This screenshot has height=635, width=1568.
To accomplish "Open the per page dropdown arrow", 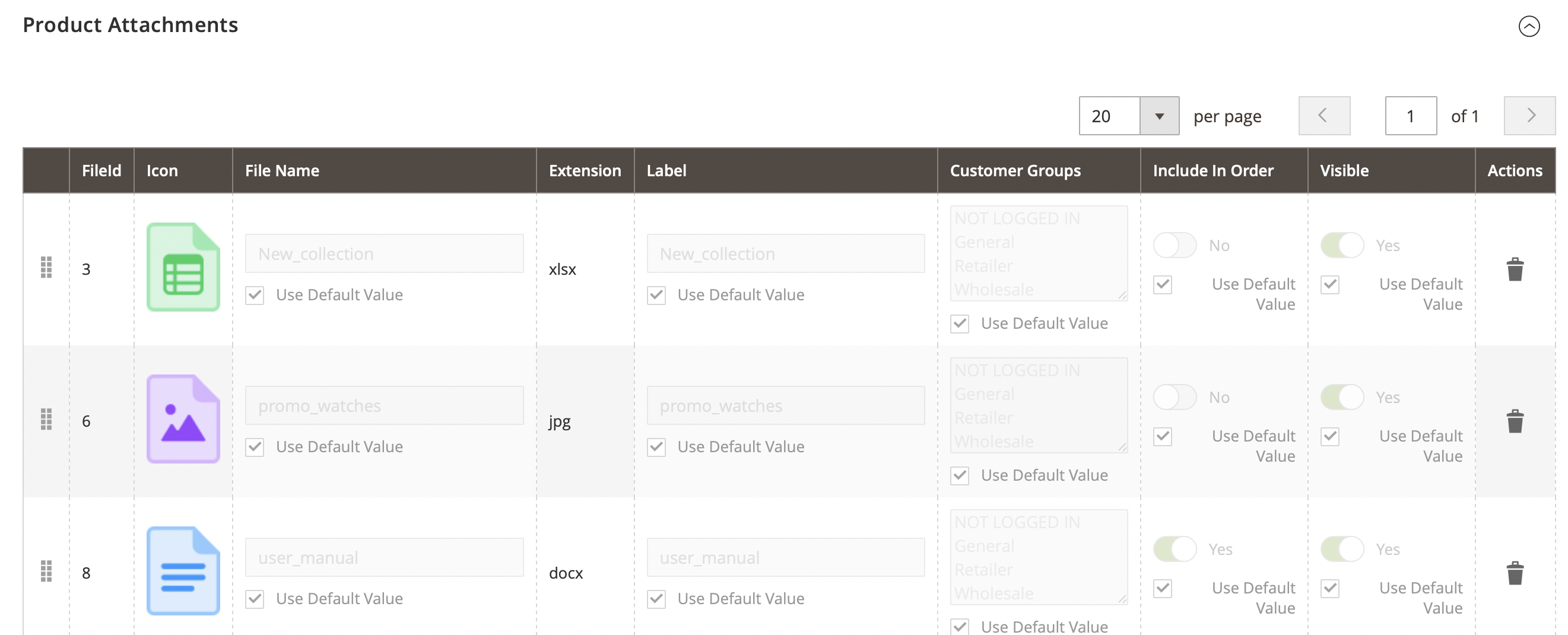I will pos(1159,116).
